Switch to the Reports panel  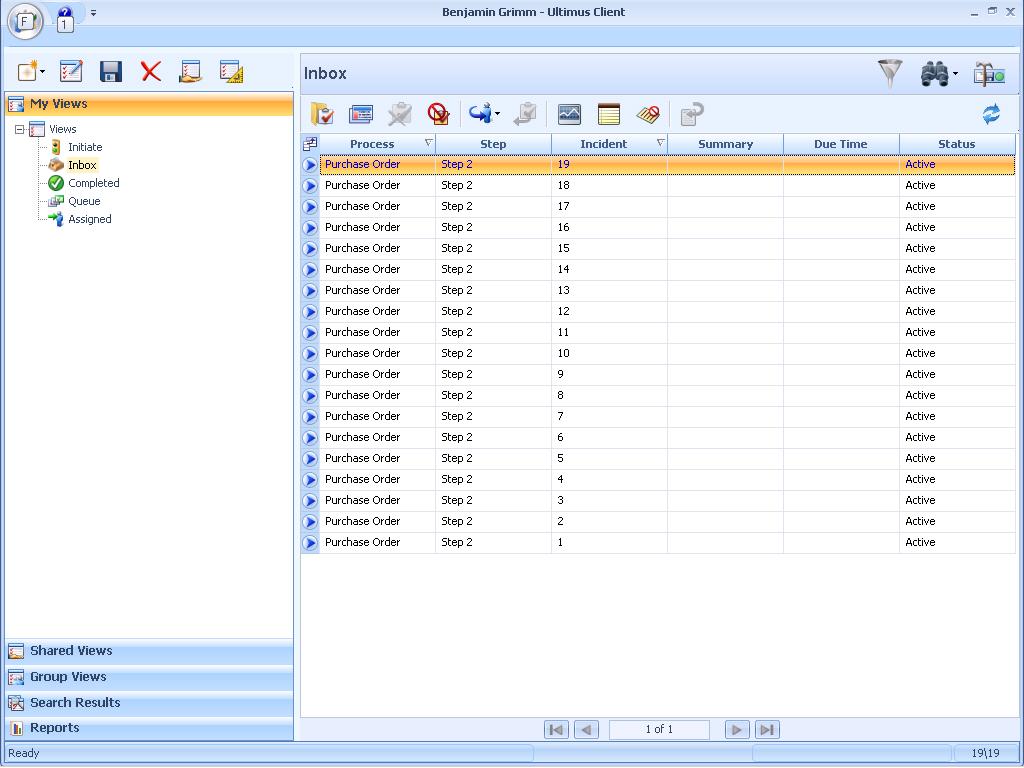[150, 728]
